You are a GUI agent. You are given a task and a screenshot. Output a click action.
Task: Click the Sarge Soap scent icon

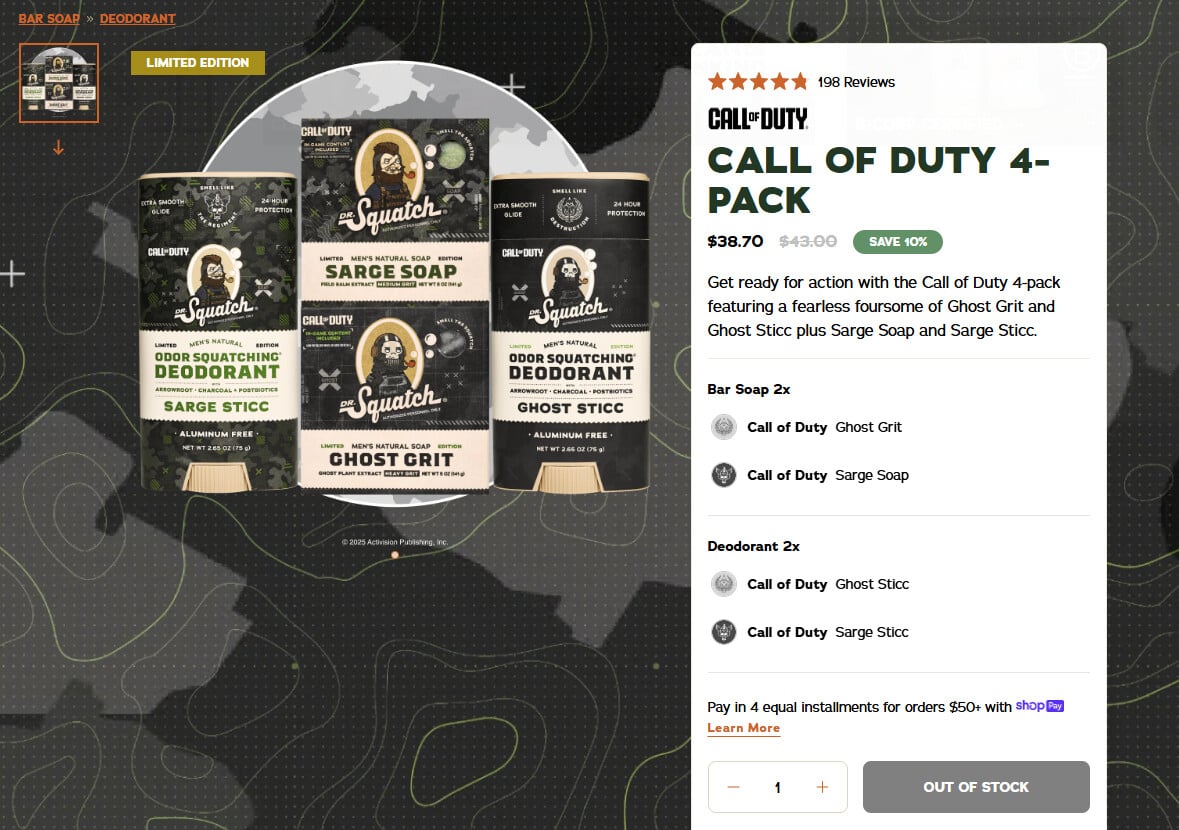tap(723, 475)
